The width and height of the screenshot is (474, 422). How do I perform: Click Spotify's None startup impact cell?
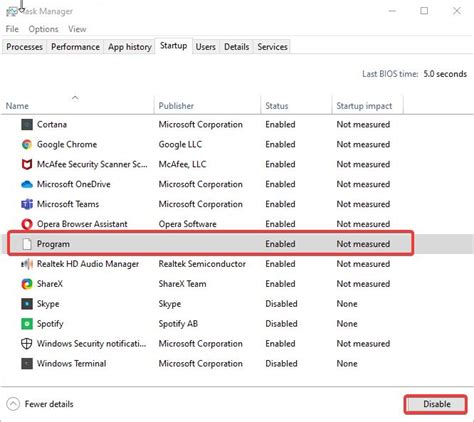coord(347,324)
